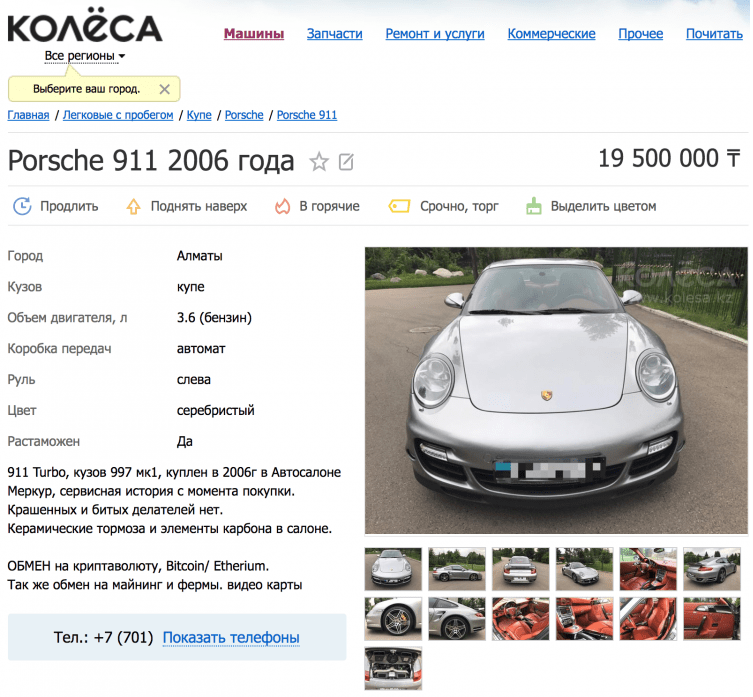Click the yellow tag icon Срочно, торг
Image resolution: width=753 pixels, height=697 pixels.
pos(399,207)
